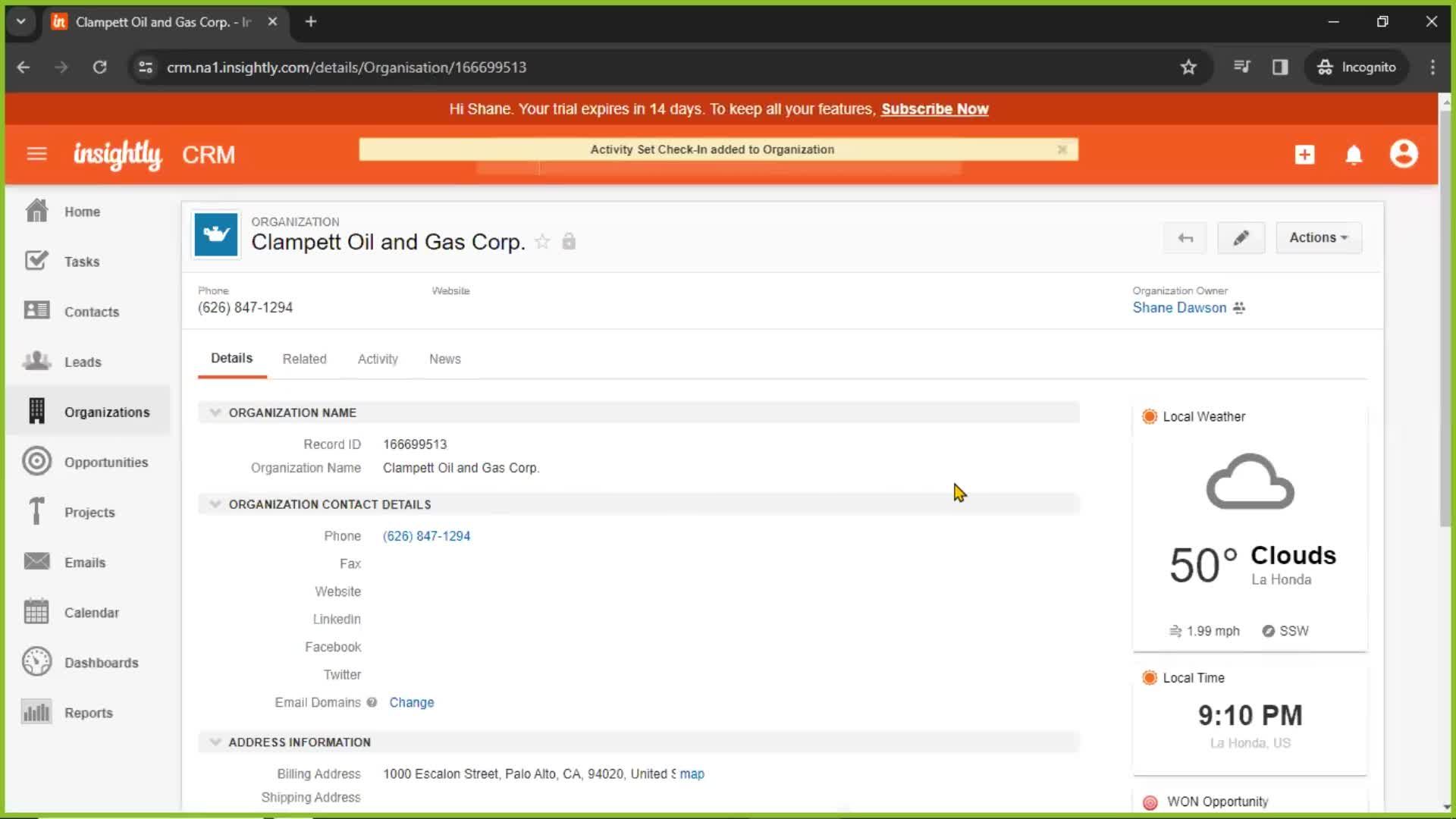Click the lock icon next to organization name
Screen dimensions: 1456x819
(569, 241)
